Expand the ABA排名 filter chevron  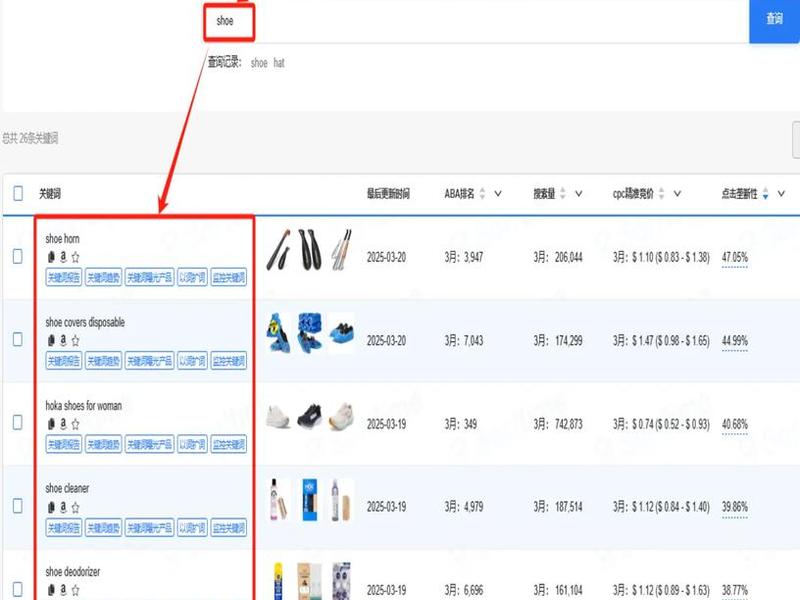click(498, 194)
